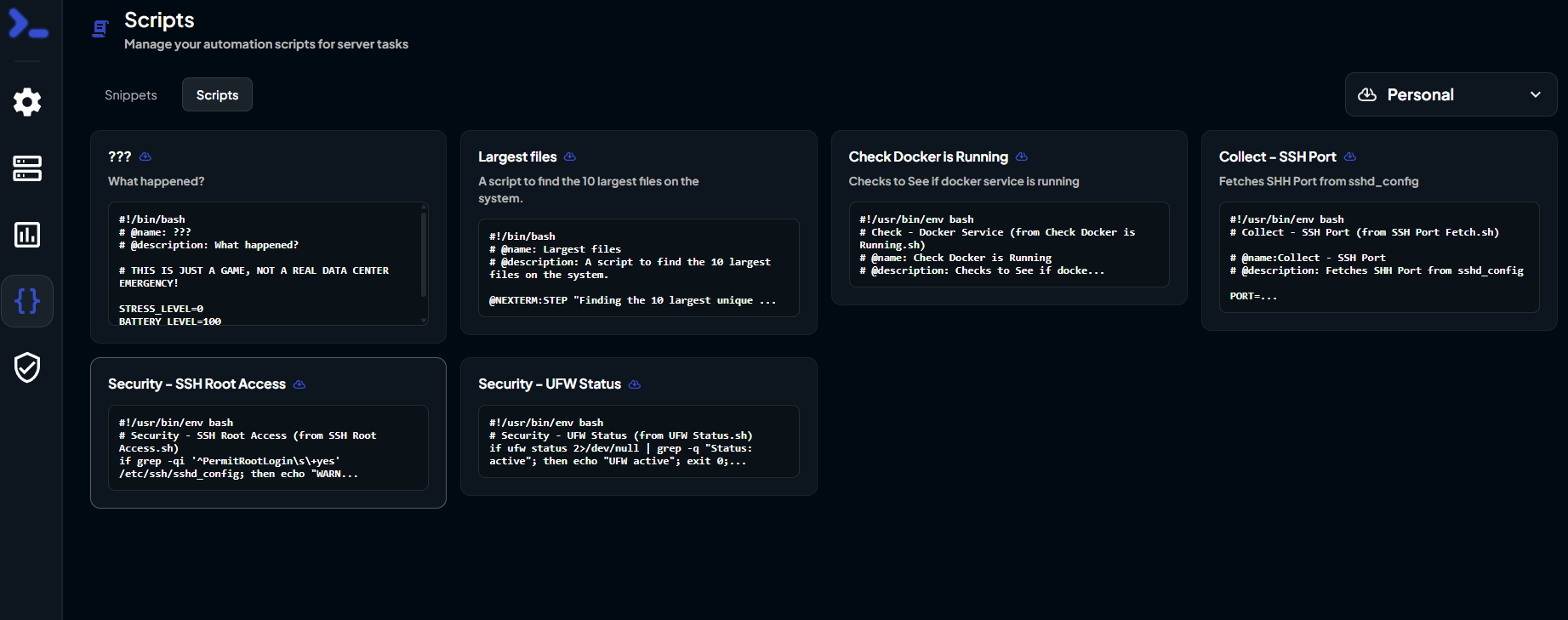Click cloud icon next to Check Docker is Running

coord(1022,156)
